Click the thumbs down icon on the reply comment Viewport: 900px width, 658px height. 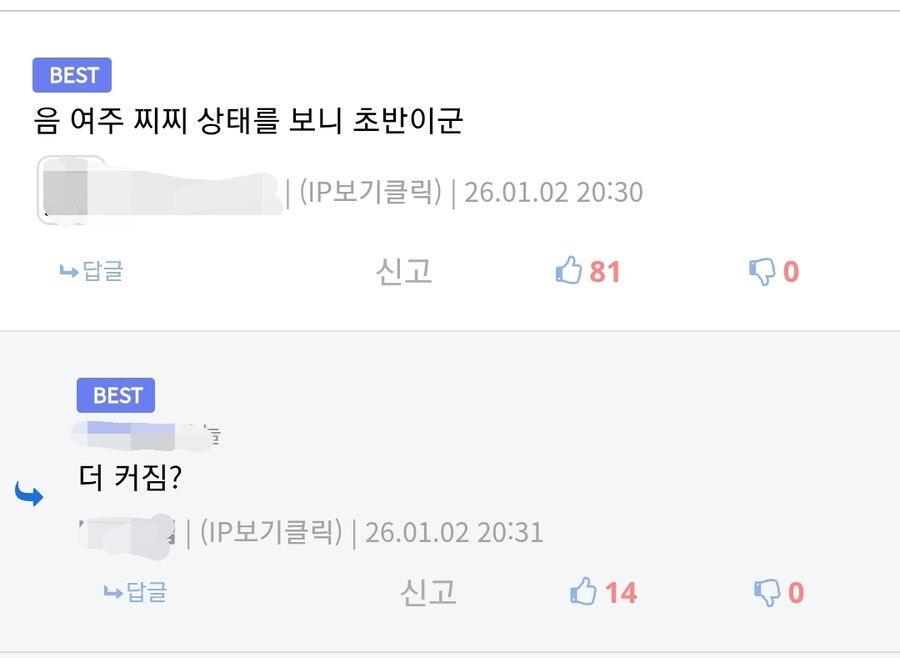tap(765, 591)
